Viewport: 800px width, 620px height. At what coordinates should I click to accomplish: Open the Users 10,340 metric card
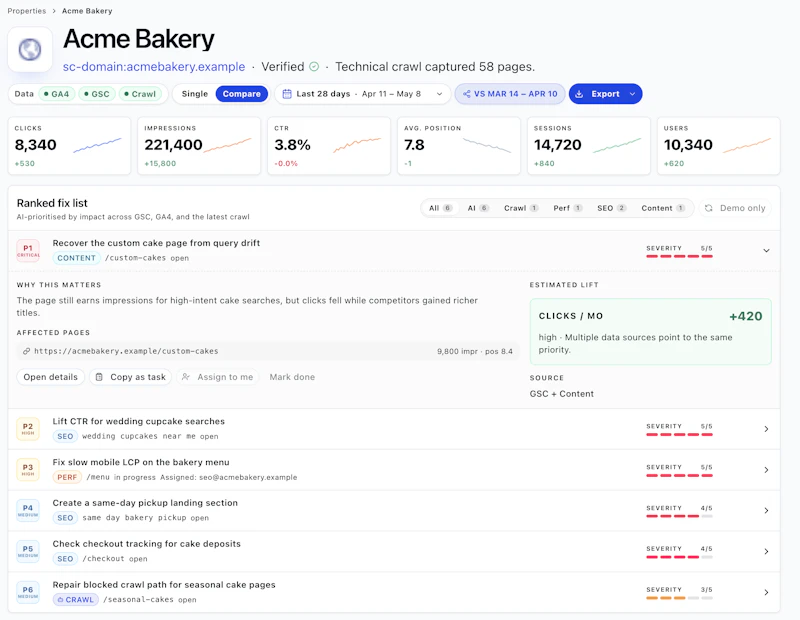click(718, 146)
